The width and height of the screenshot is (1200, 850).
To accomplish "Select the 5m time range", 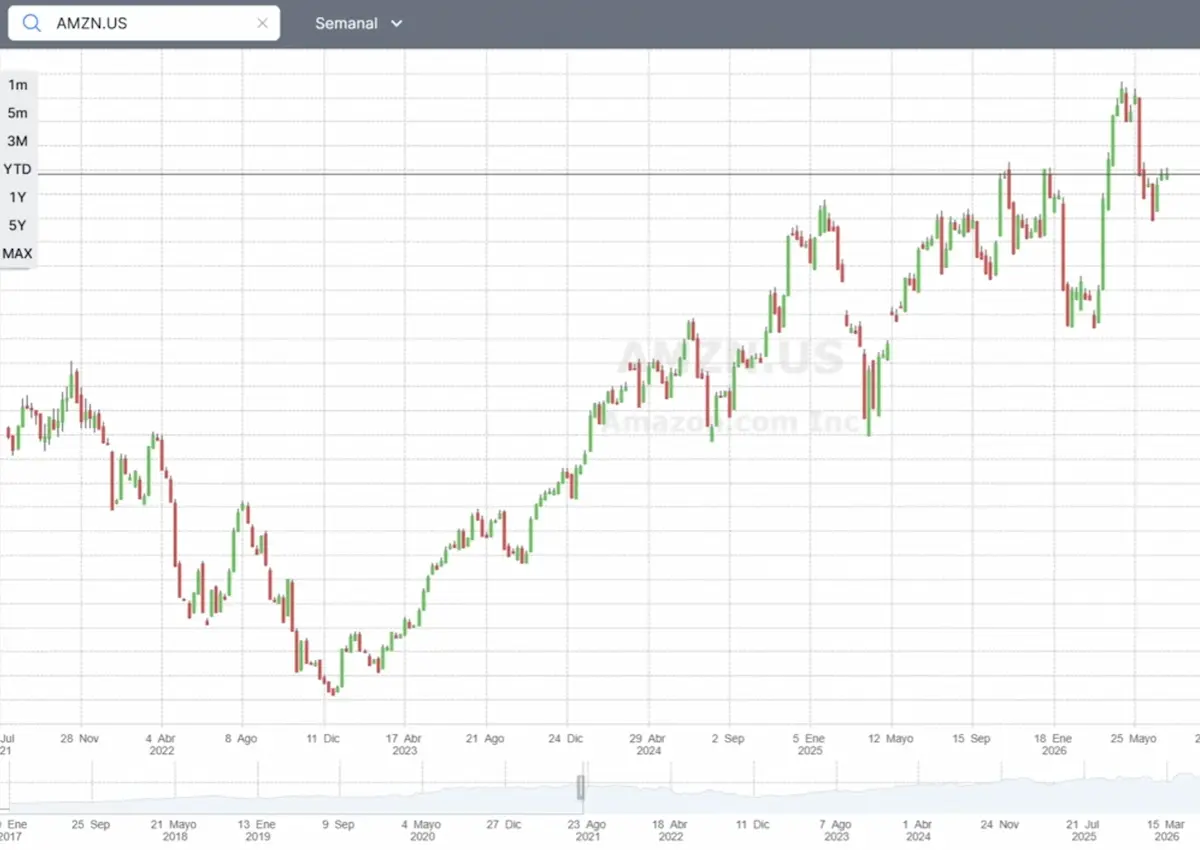I will (x=18, y=113).
